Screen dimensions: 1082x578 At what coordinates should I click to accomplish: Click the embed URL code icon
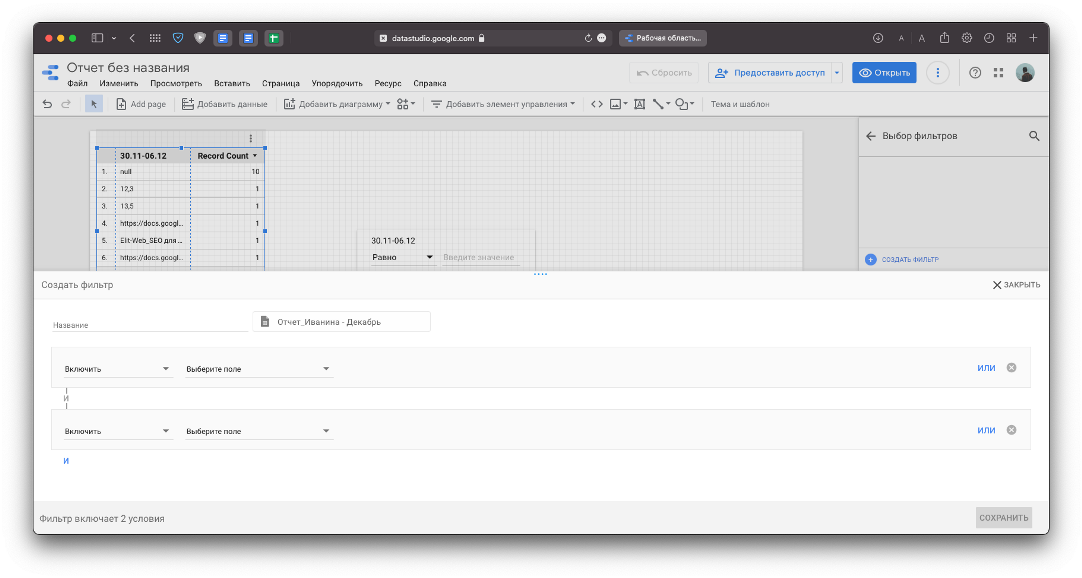pyautogui.click(x=597, y=104)
